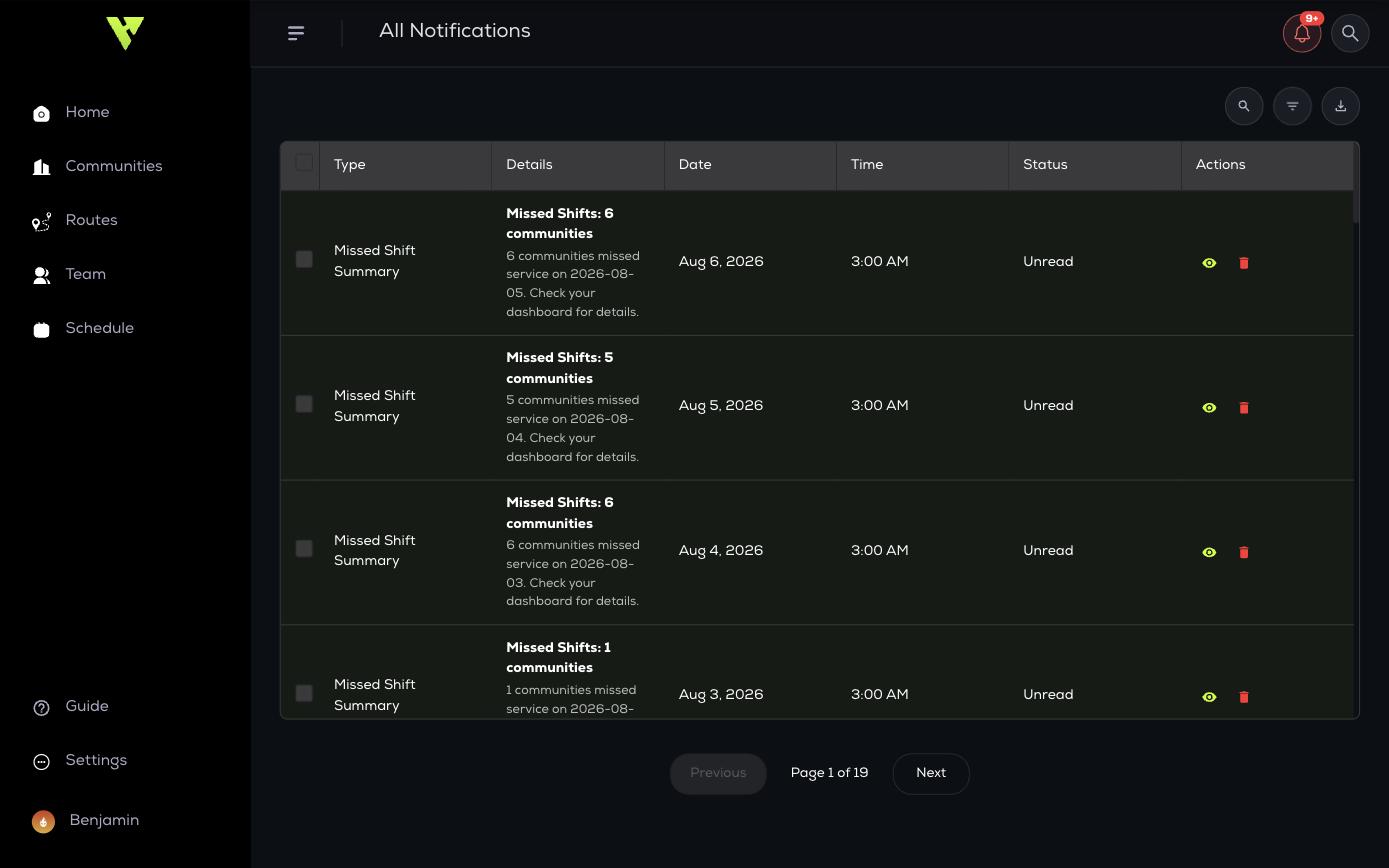Screen dimensions: 1389x868
Task: Click the Time column header
Action: (x=922, y=165)
